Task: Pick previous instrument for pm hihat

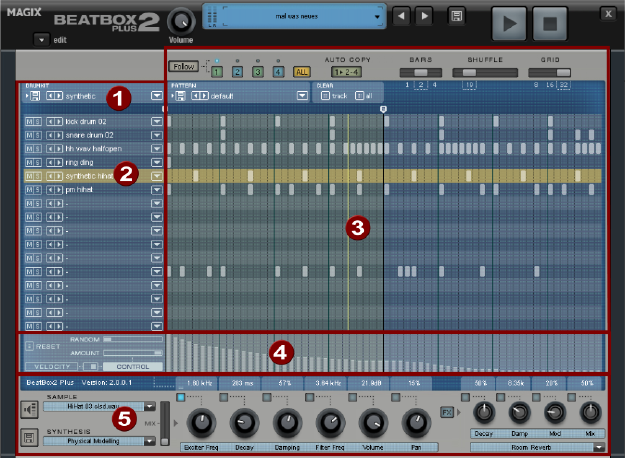Action: [50, 190]
